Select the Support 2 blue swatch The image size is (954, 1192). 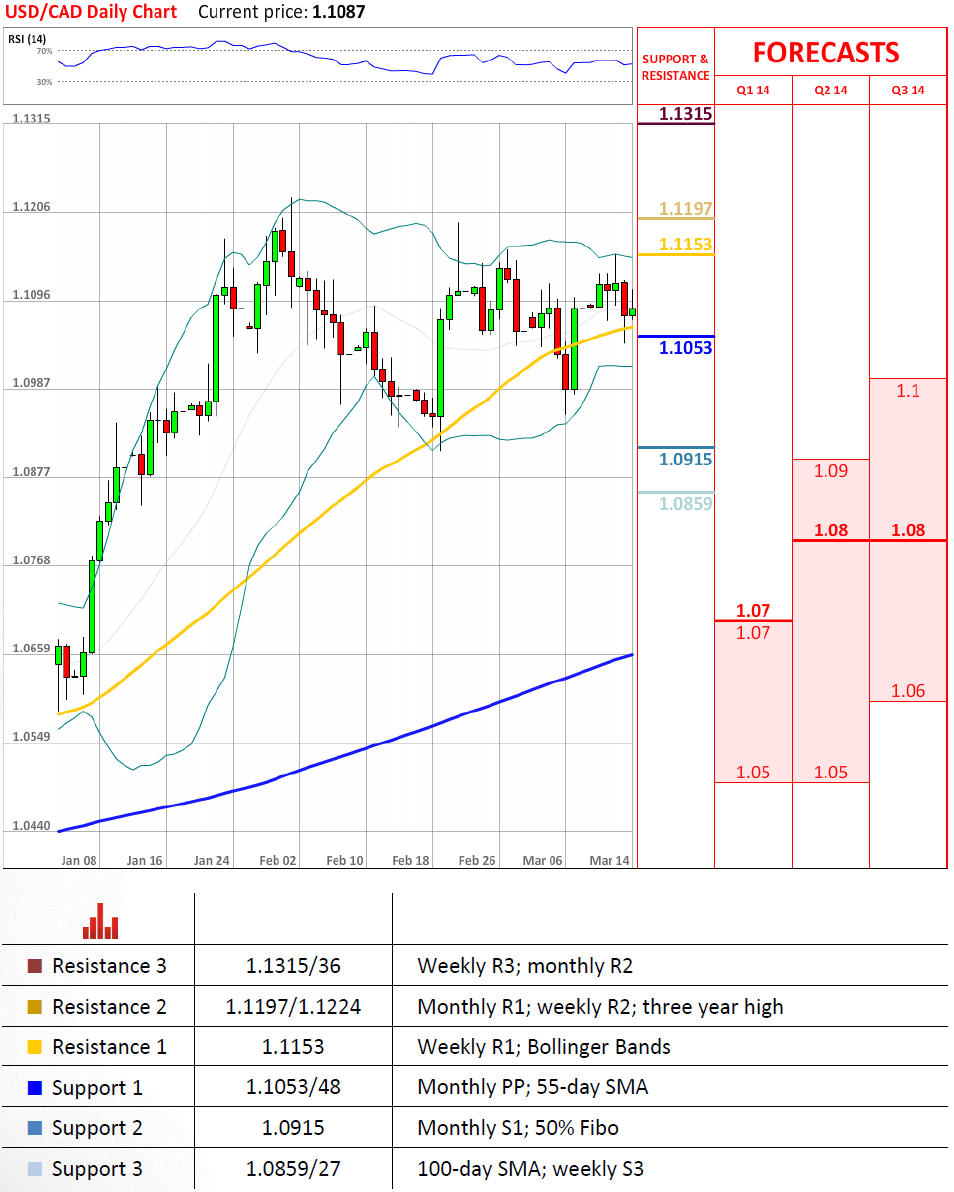tap(35, 1128)
